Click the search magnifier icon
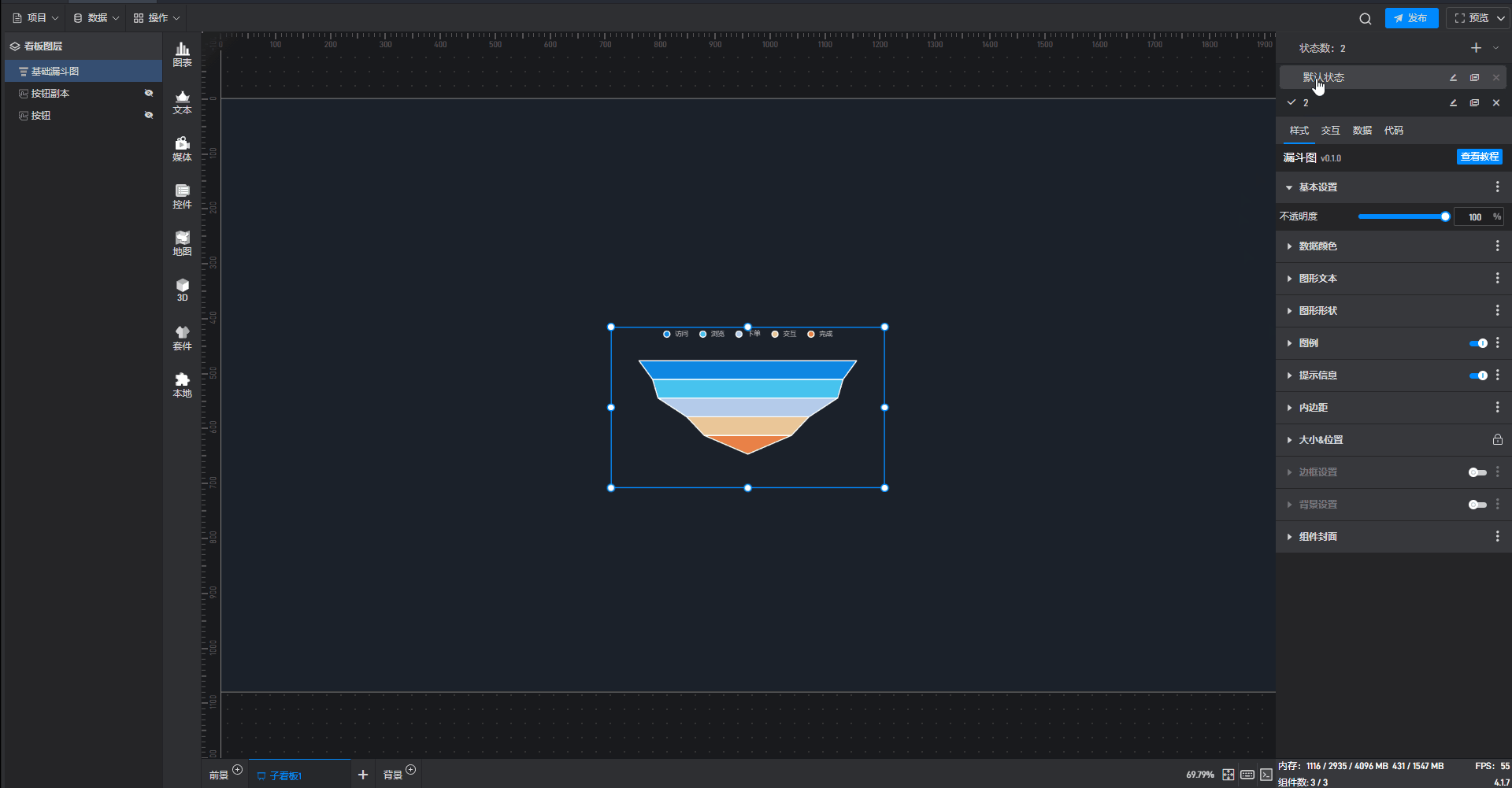Screen dimensions: 1512x788 click(x=1366, y=18)
